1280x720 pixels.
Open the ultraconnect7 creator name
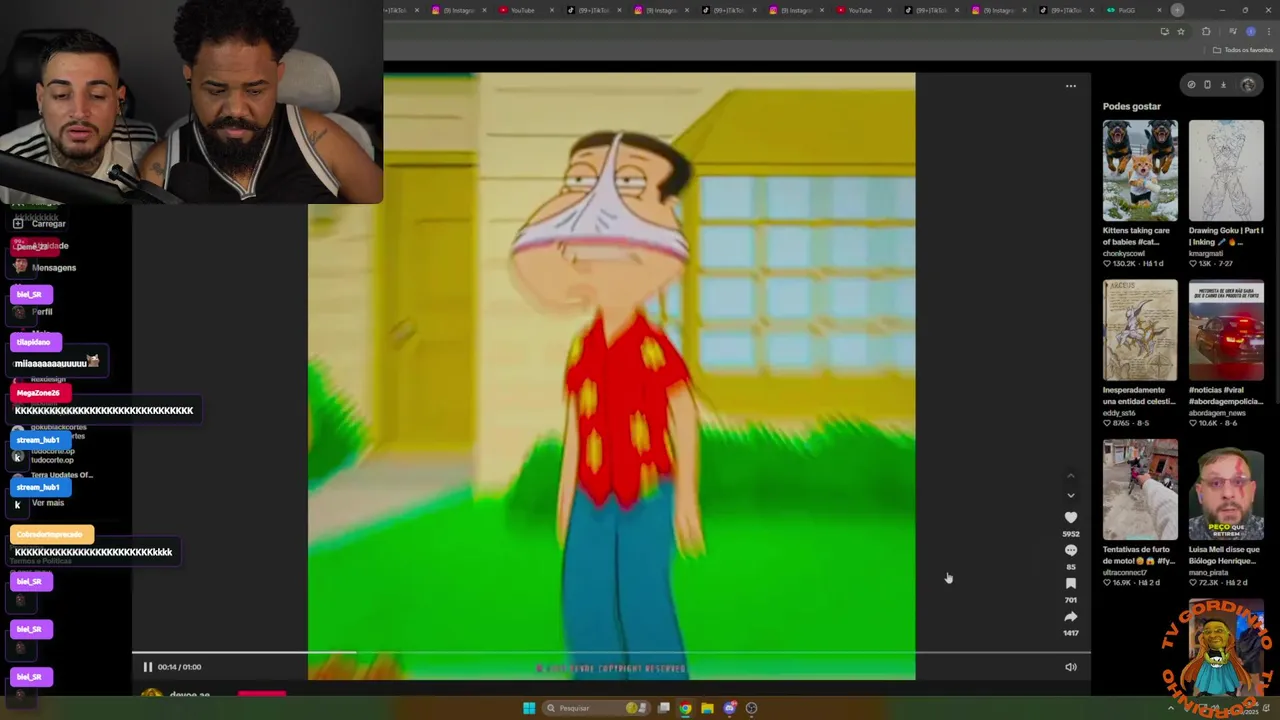pos(1126,572)
